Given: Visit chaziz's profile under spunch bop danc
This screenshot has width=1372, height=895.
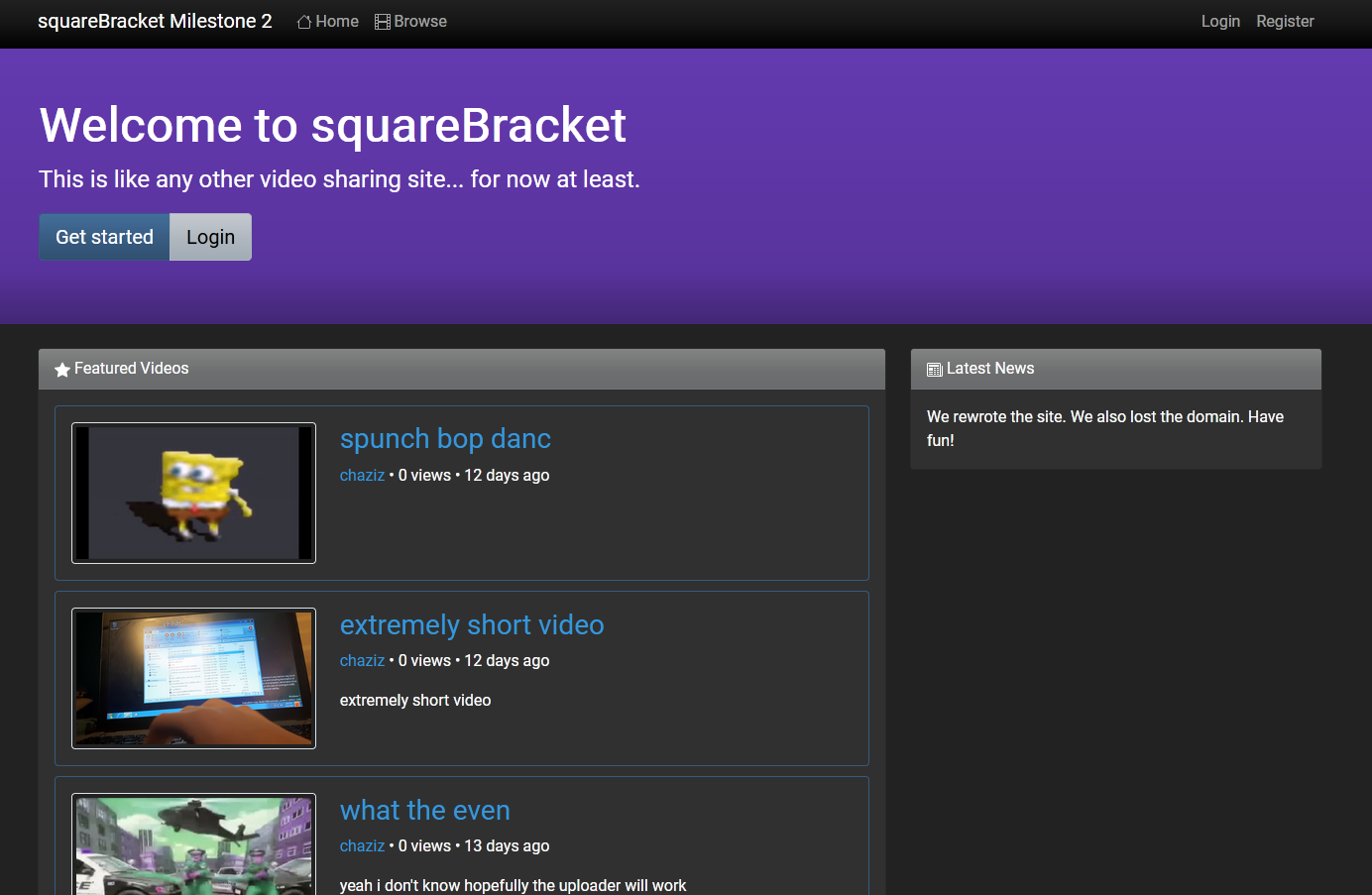Looking at the screenshot, I should (x=362, y=475).
